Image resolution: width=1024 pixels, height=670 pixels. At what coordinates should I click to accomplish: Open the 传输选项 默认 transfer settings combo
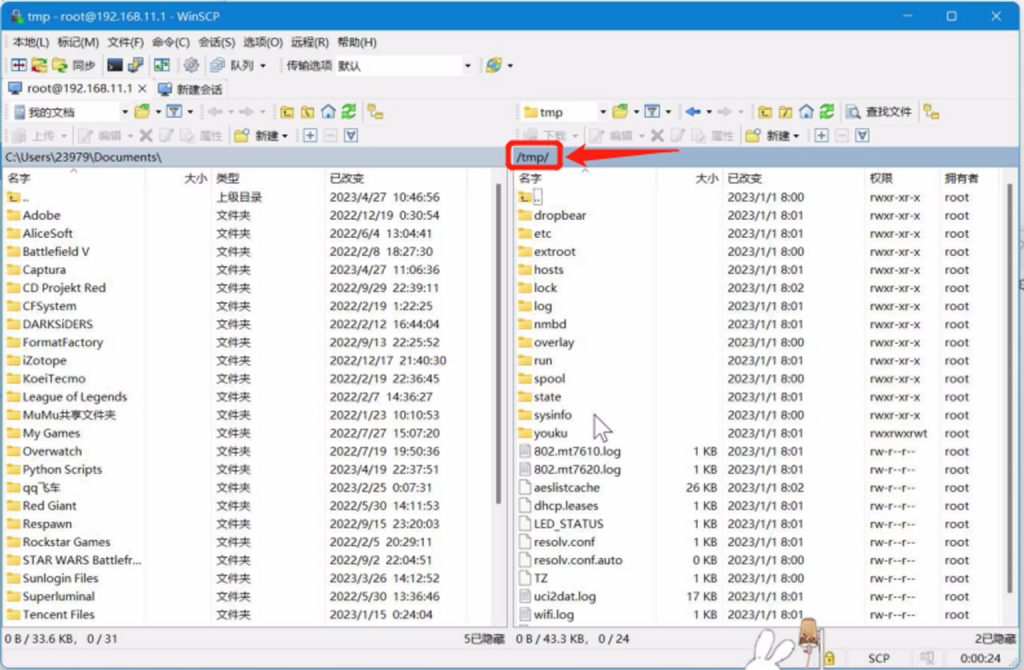click(404, 66)
